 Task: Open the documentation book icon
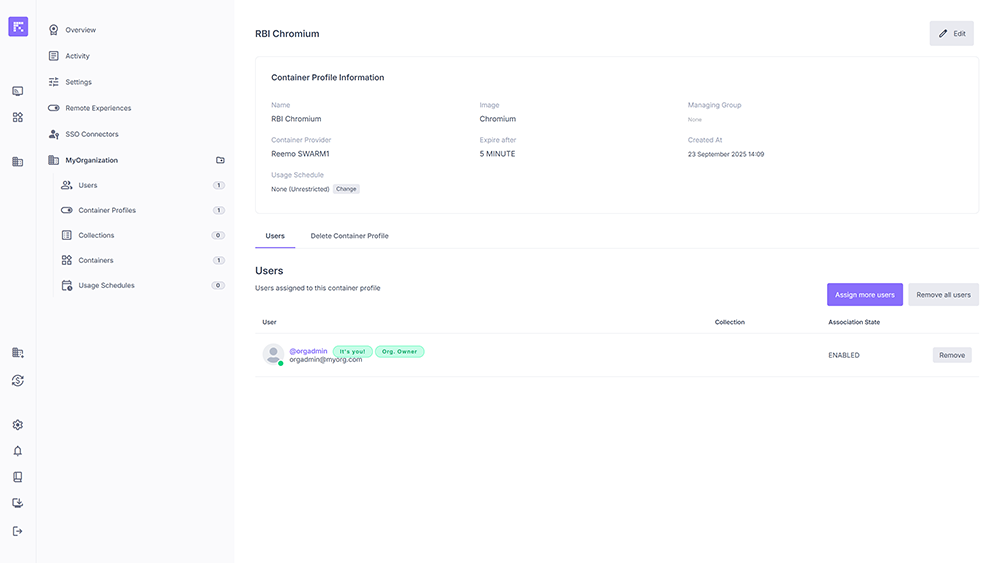coord(17,477)
